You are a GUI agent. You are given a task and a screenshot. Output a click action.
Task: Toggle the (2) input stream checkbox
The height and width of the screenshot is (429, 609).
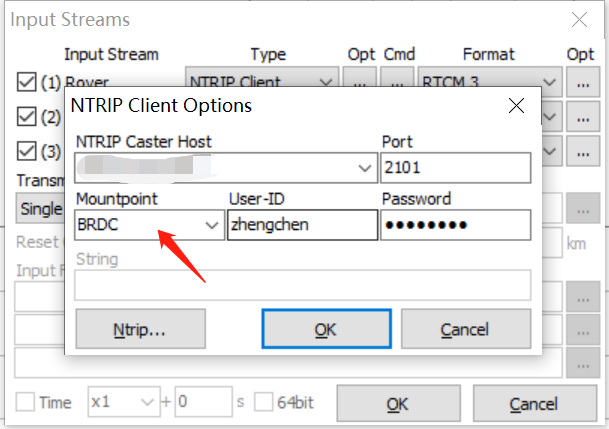click(x=26, y=116)
